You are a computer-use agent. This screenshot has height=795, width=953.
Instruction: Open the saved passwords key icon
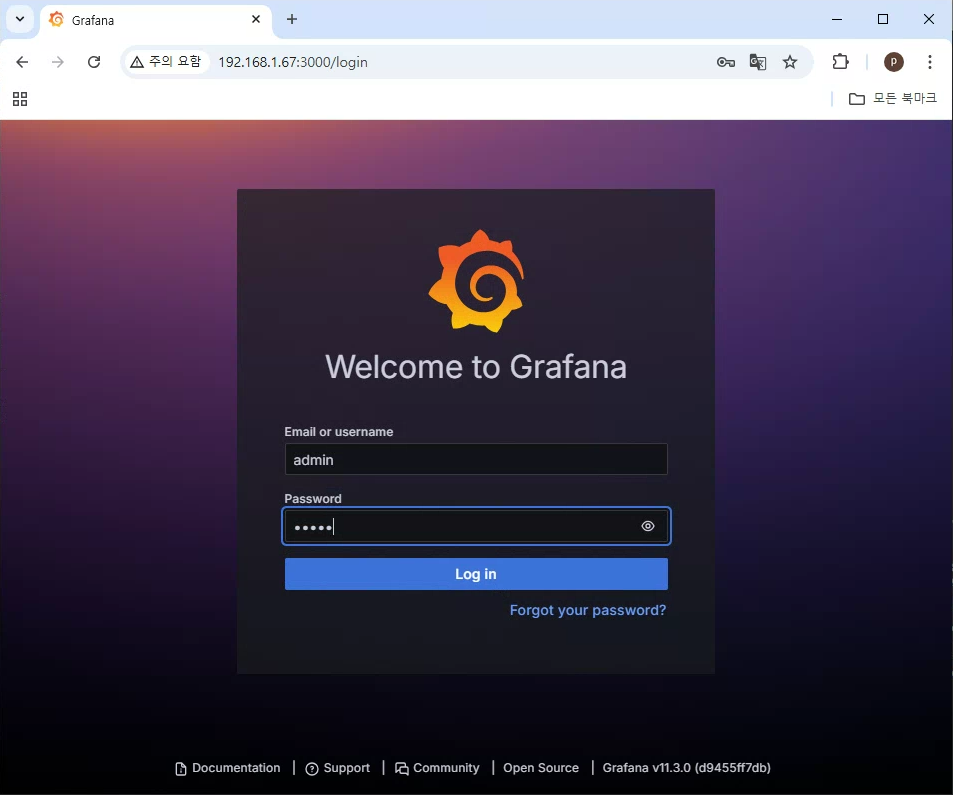pyautogui.click(x=726, y=62)
